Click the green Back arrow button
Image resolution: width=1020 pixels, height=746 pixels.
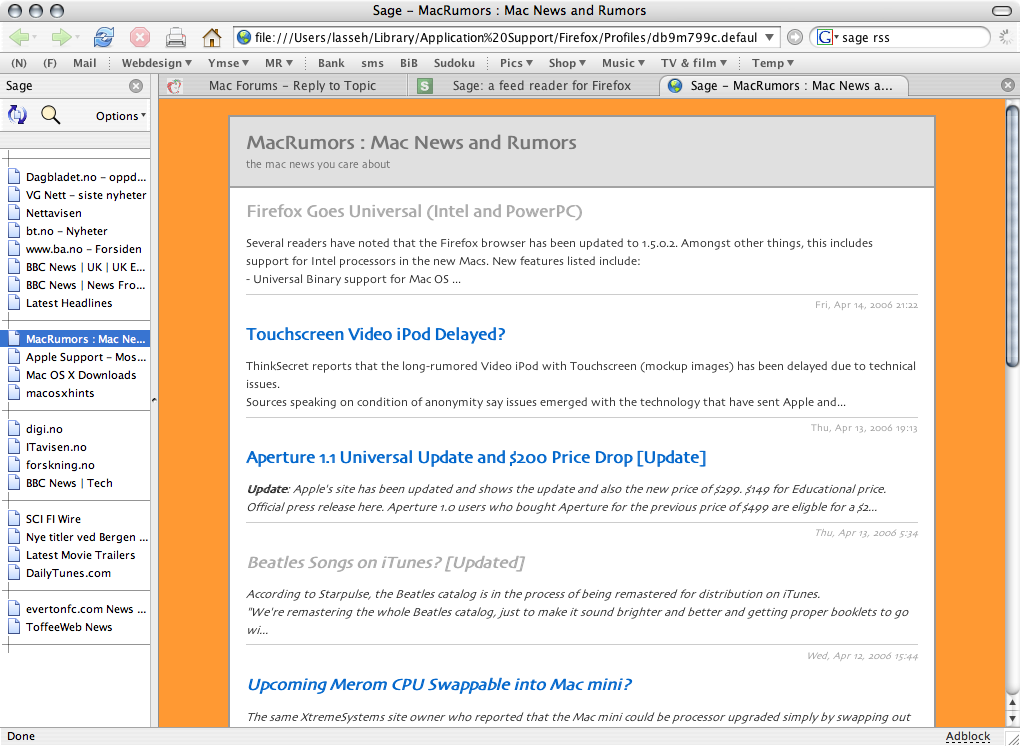19,37
